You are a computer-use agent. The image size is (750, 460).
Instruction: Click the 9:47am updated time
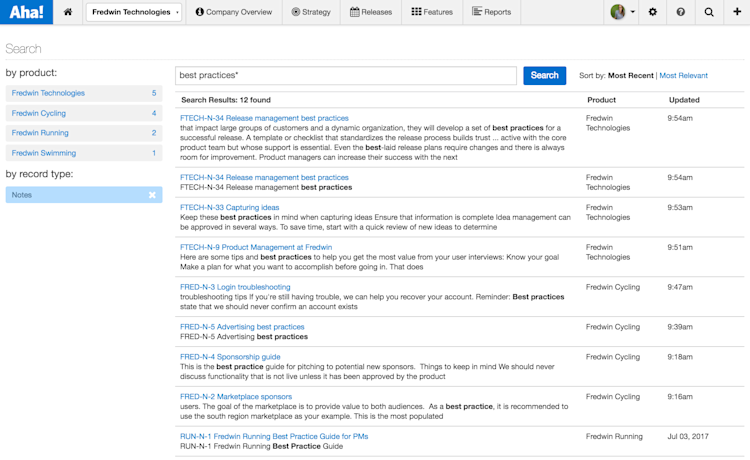click(680, 287)
